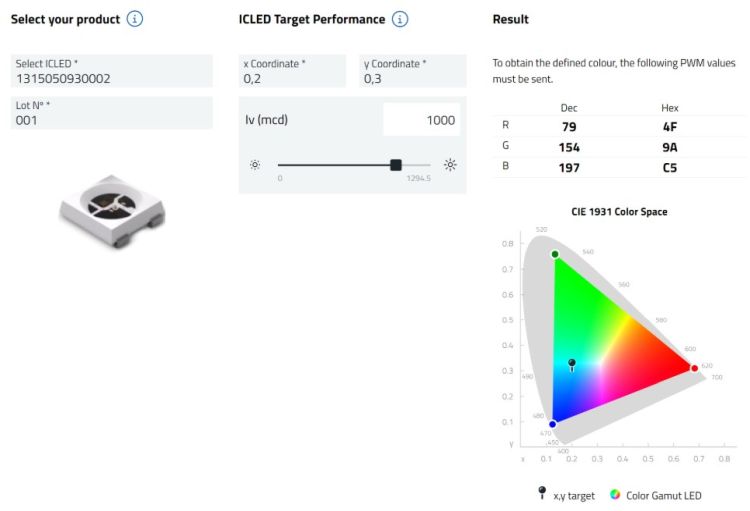
Task: Click the red channel hex value 4F
Action: coord(670,127)
